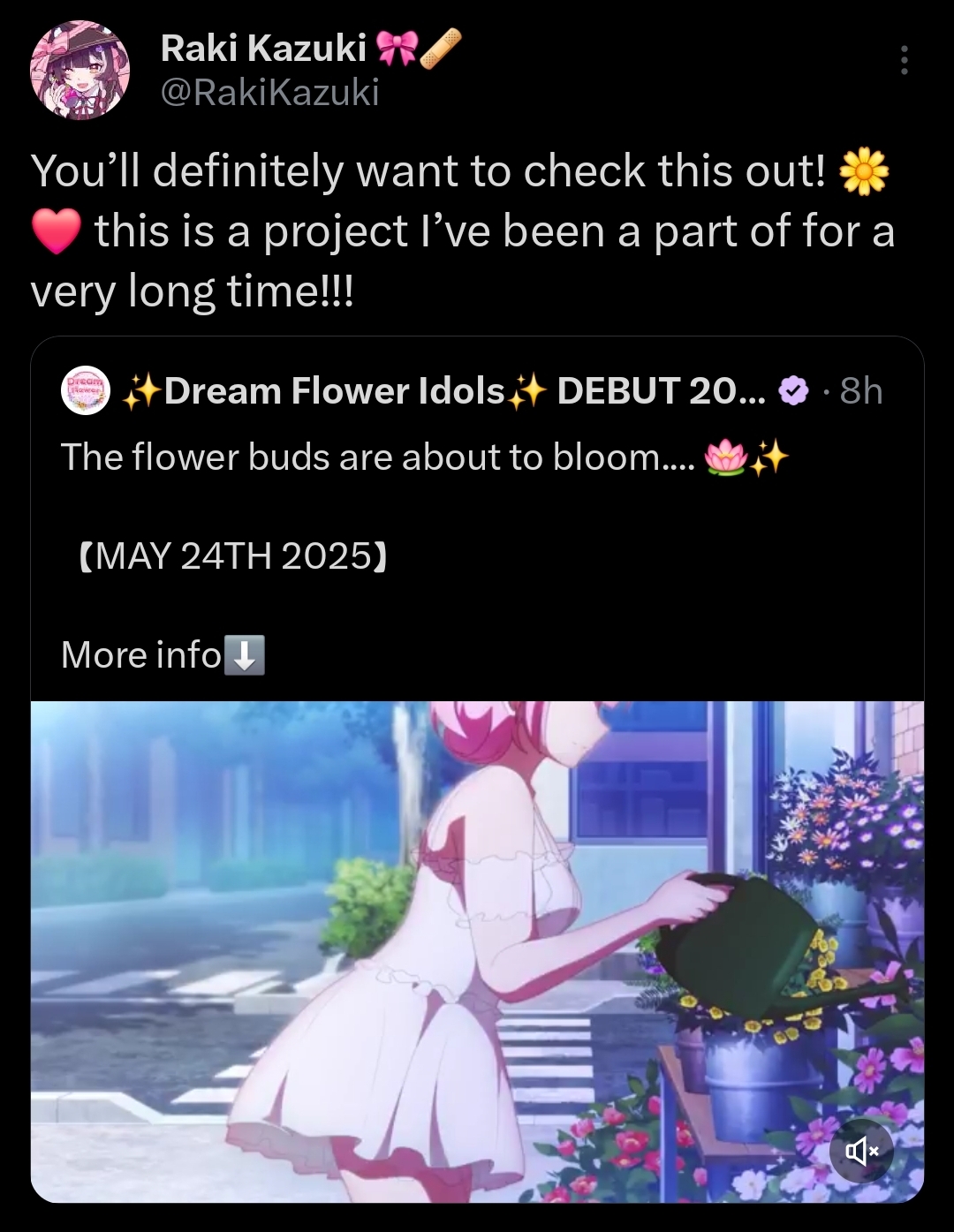Unmute the video with the speaker icon

pos(861,1151)
